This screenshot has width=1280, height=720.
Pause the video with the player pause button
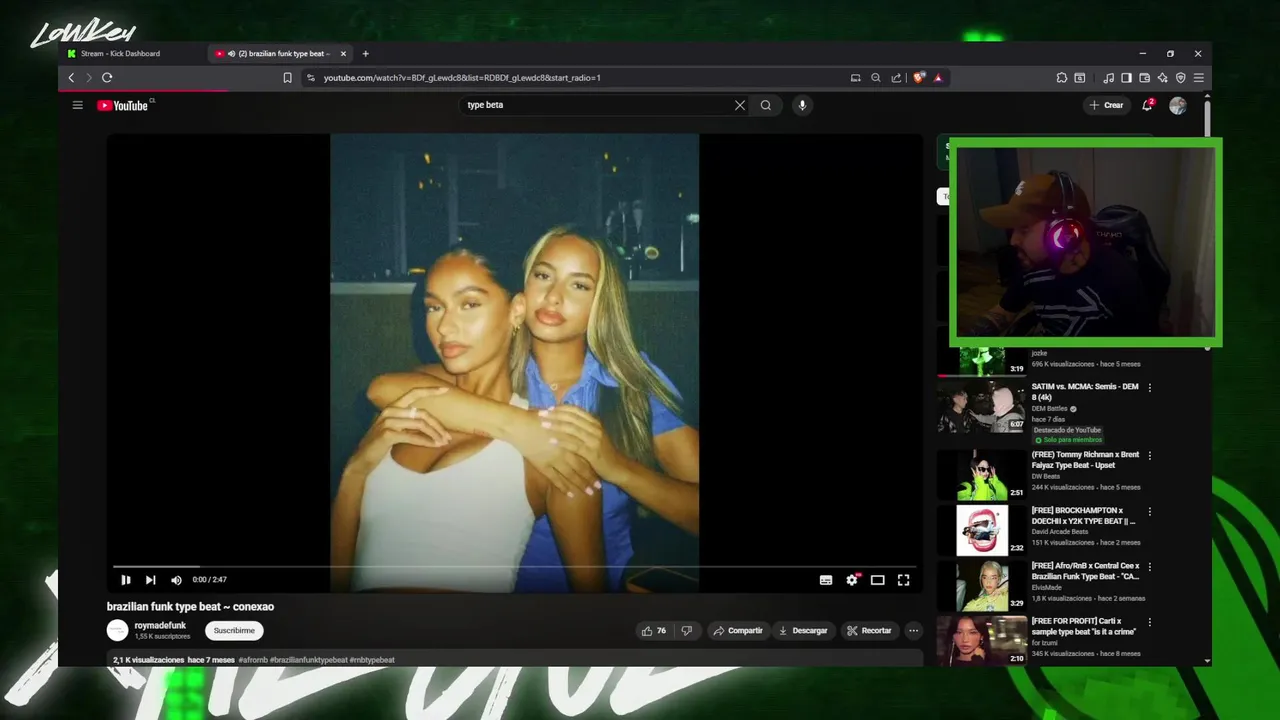pyautogui.click(x=126, y=580)
